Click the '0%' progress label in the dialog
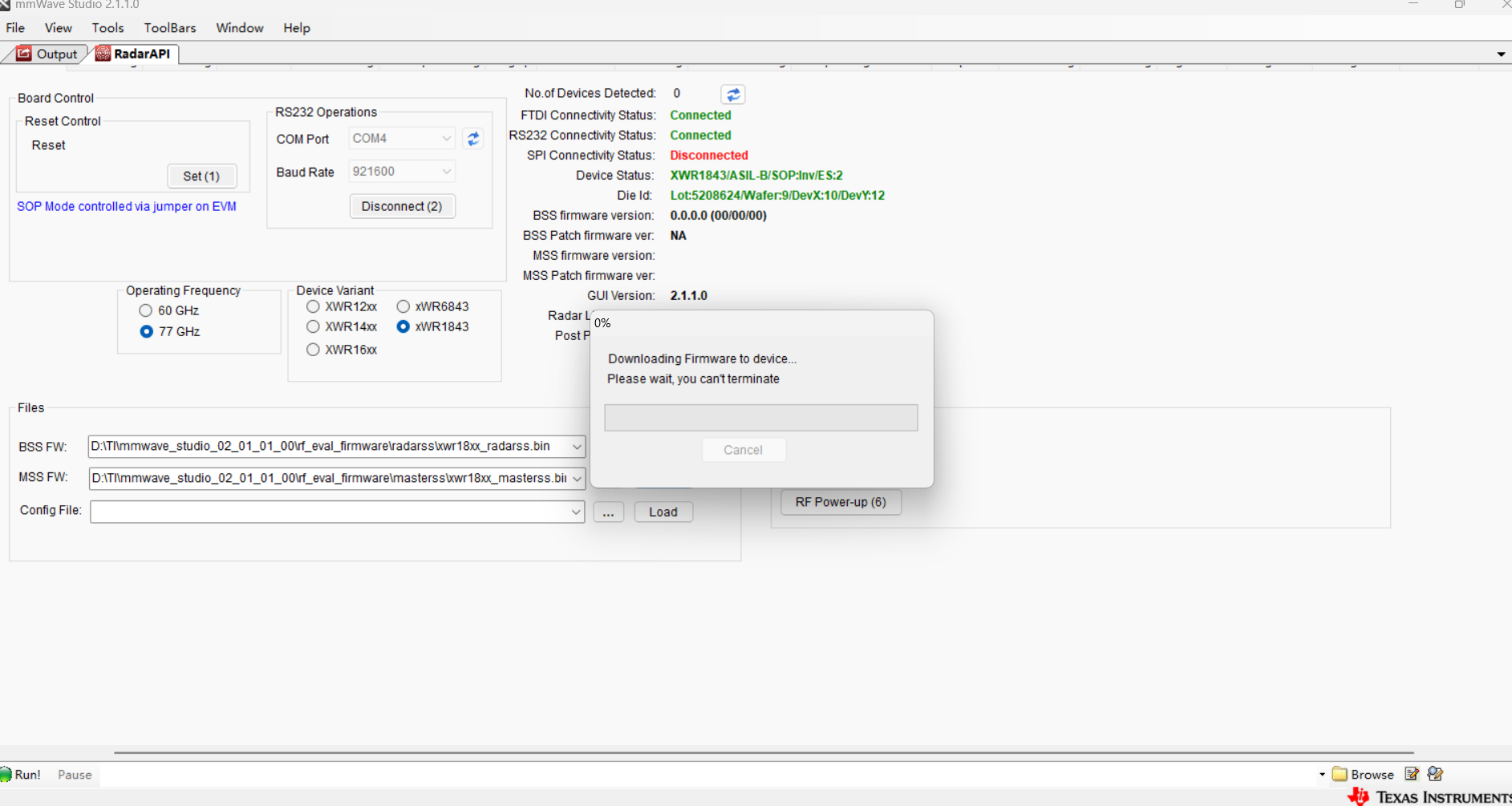The image size is (1512, 806). pyautogui.click(x=602, y=323)
